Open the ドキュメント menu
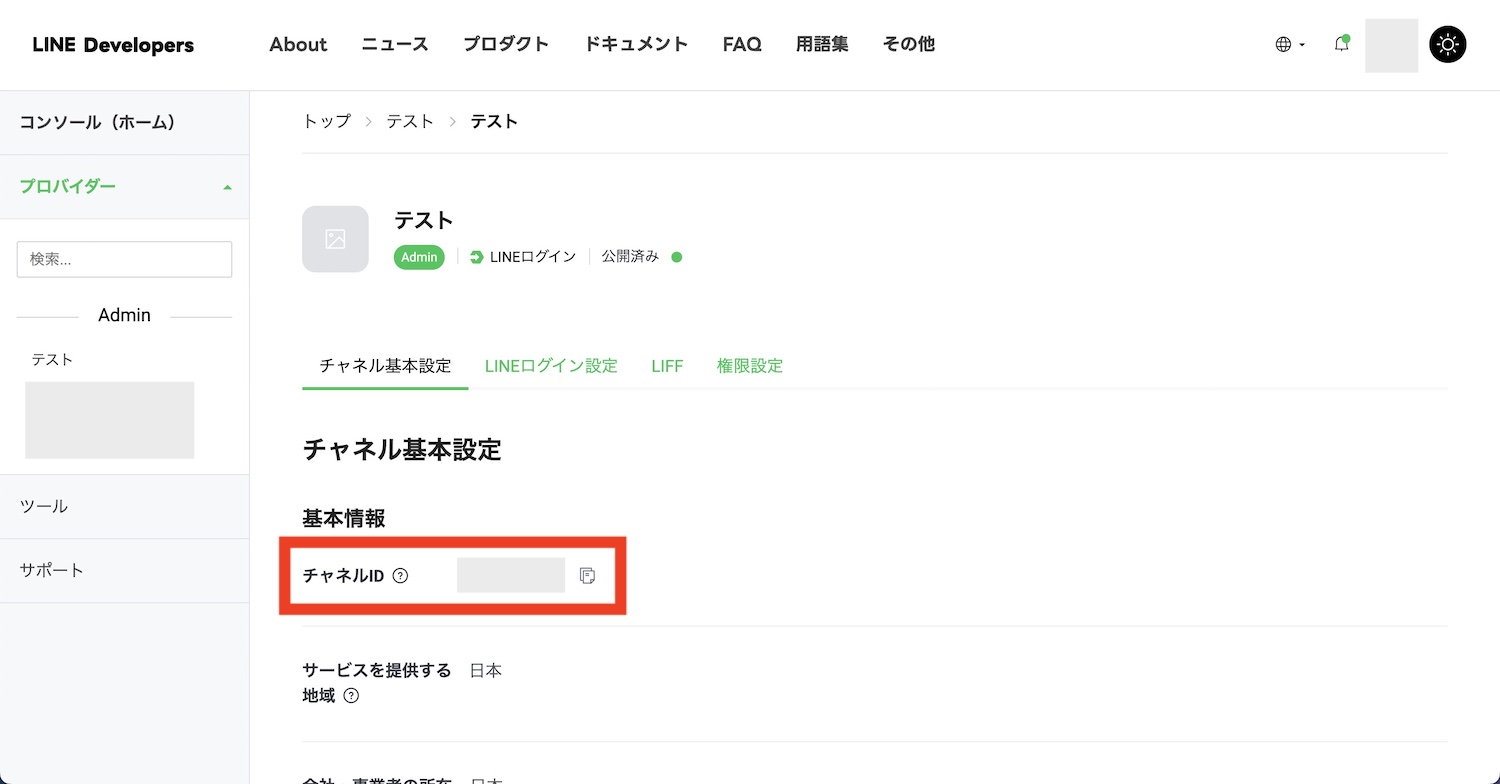The image size is (1500, 784). 636,44
